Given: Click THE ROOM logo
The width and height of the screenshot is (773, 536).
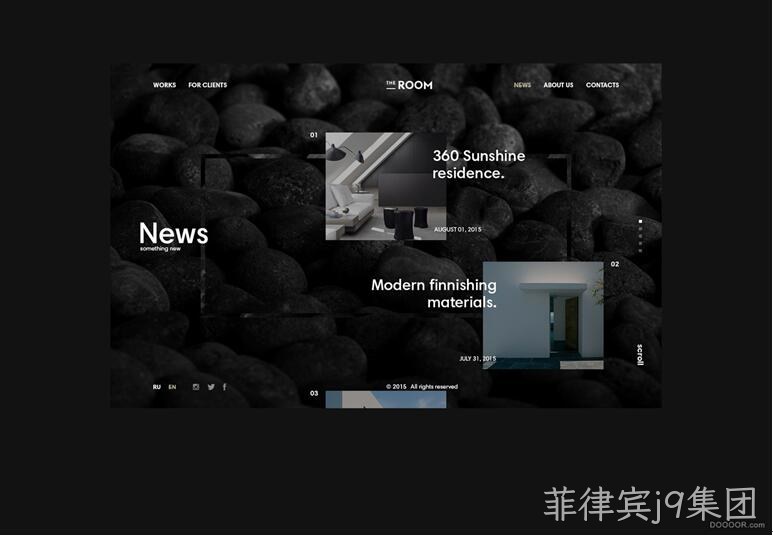Looking at the screenshot, I should click(409, 85).
